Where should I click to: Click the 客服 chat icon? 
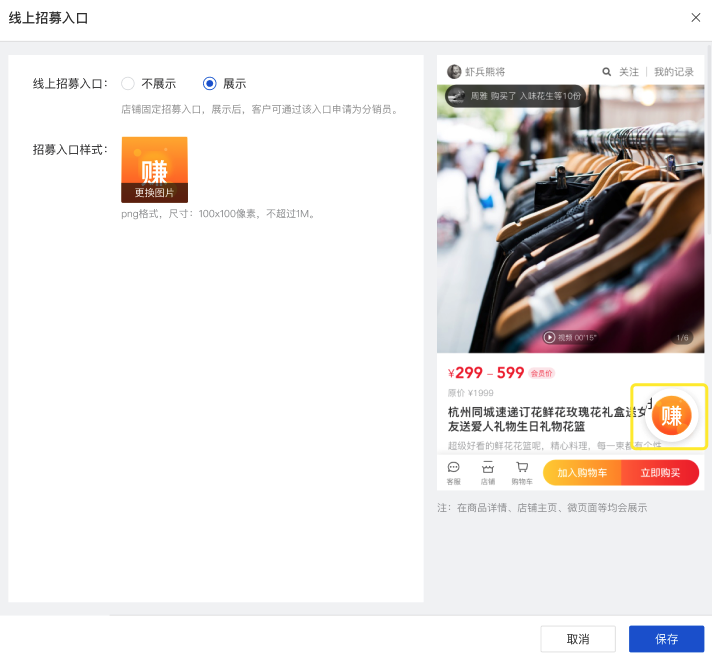(453, 473)
